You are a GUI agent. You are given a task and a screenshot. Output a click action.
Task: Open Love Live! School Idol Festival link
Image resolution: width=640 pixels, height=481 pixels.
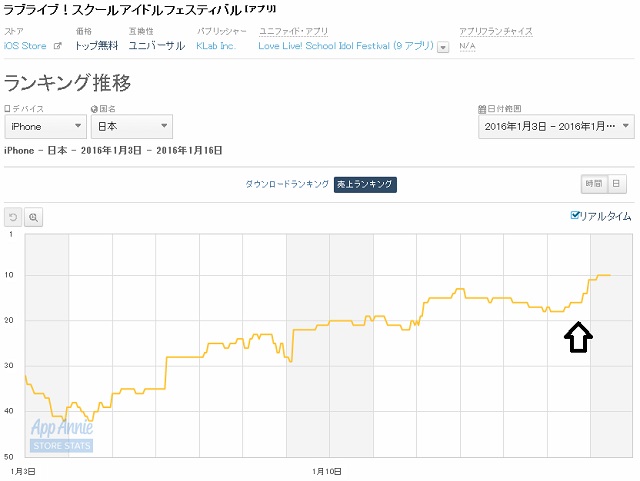click(346, 46)
